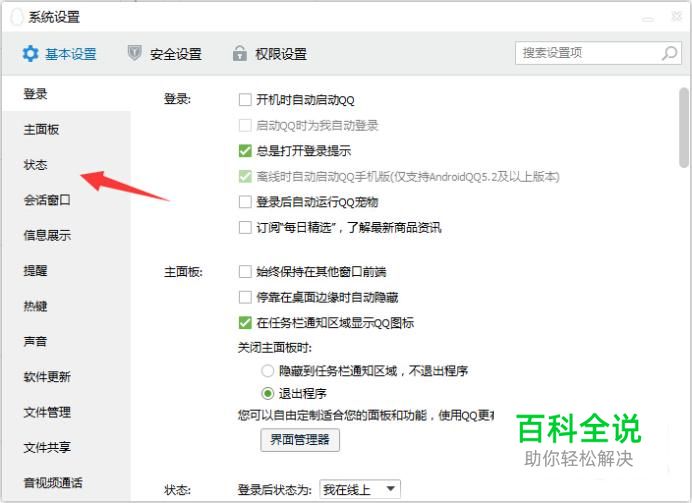Select 提醒 in the sidebar
692x503 pixels.
(x=66, y=270)
